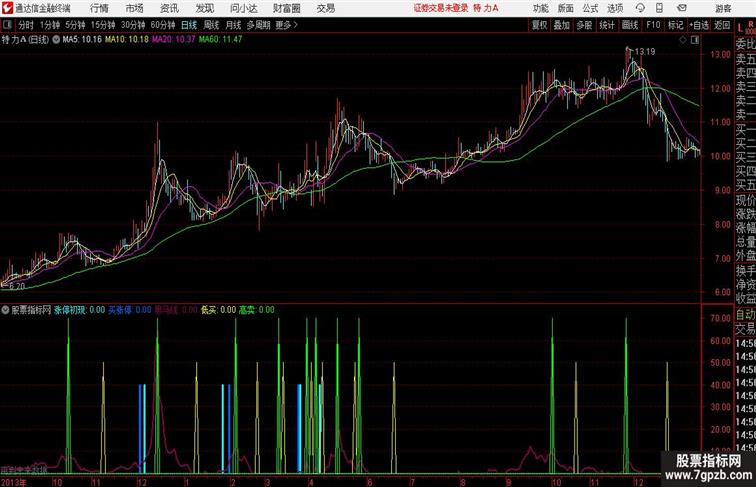This screenshot has height=487, width=756.
Task: Click the 低买: 0.00 indicator label
Action: coord(218,310)
